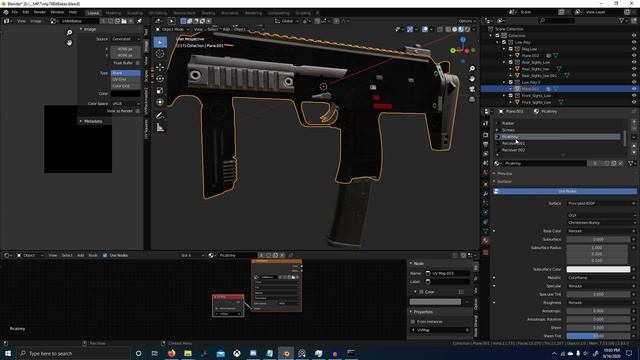This screenshot has width=640, height=360.
Task: Select the Rotate tool in viewport toolbar
Action: [x=160, y=78]
